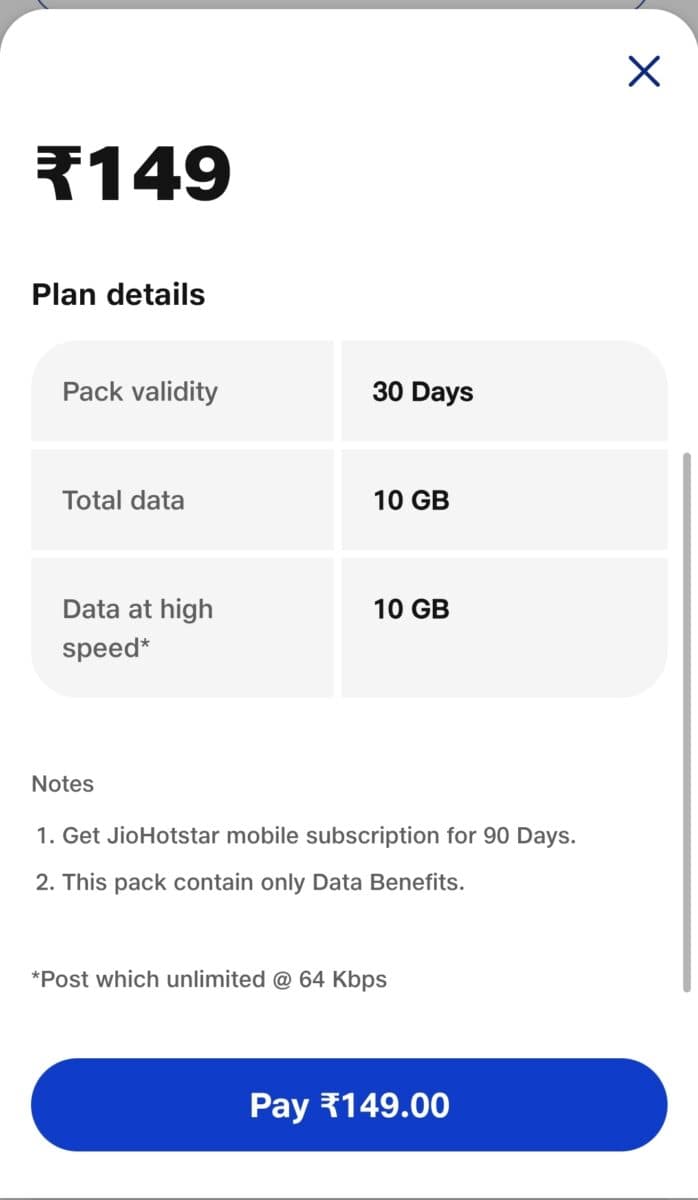Click the Notes section heading
Screen dimensions: 698x1200
click(62, 784)
